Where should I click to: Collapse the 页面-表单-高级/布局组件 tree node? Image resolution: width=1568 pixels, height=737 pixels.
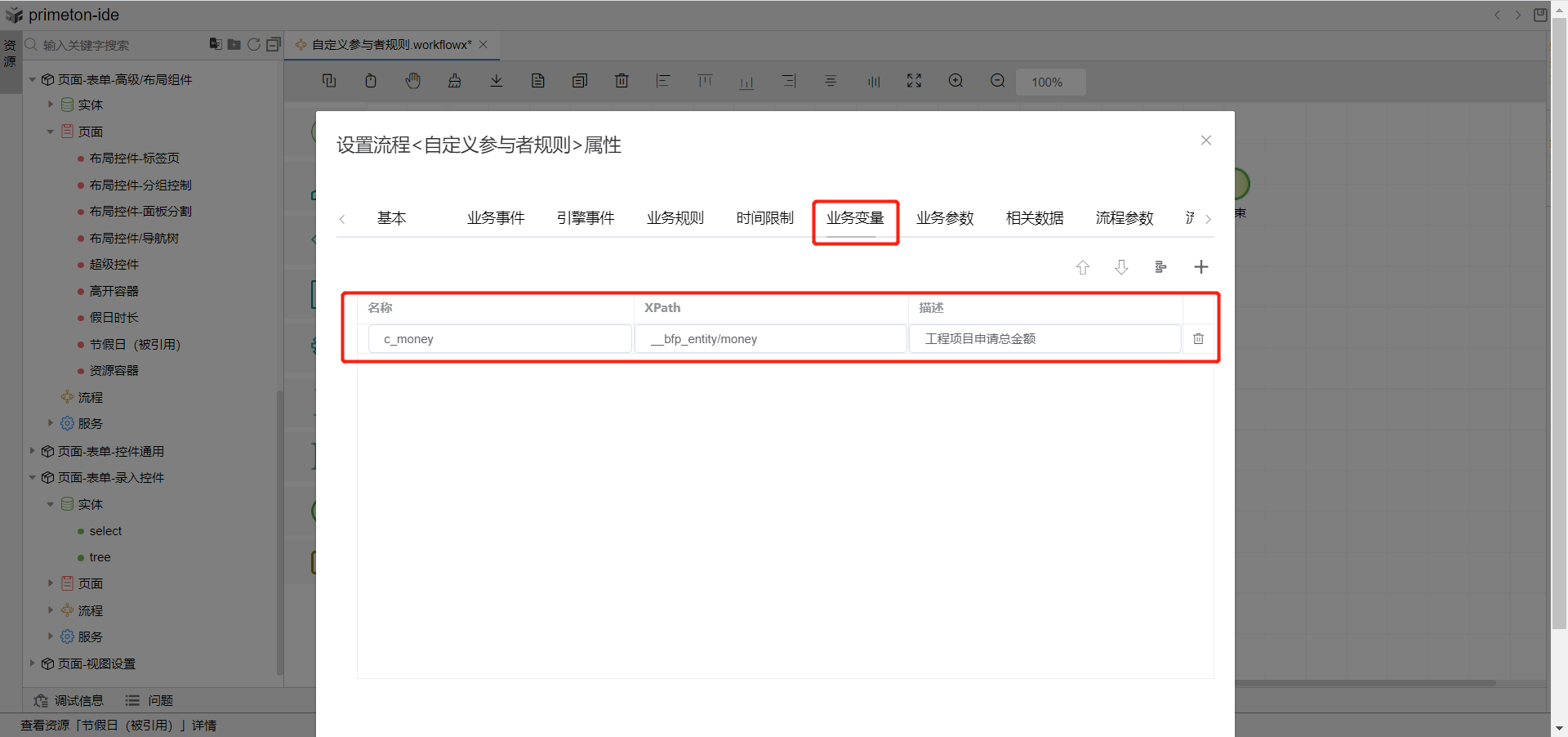click(33, 79)
